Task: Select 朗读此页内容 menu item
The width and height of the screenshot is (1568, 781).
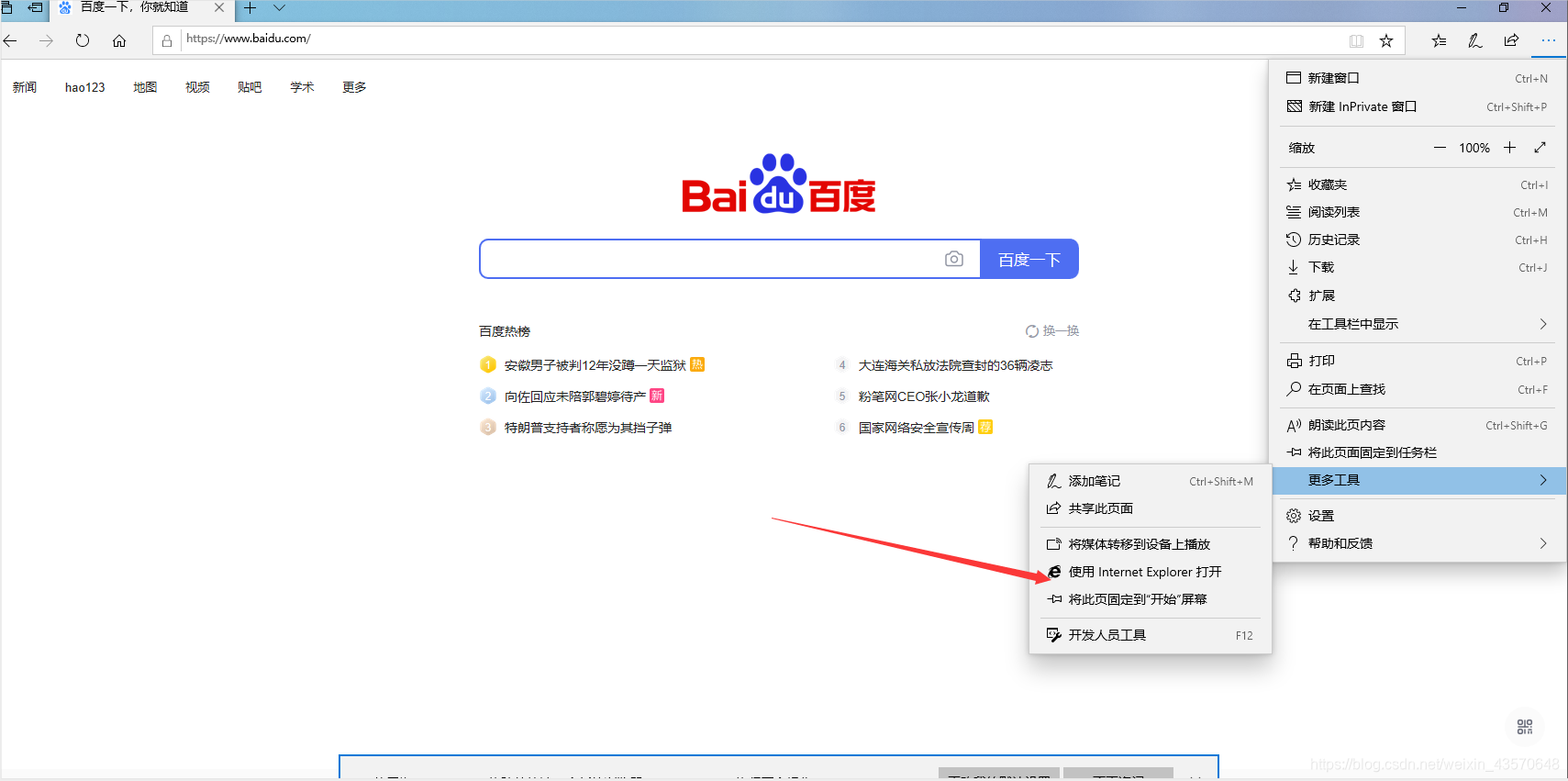Action: click(x=1418, y=425)
